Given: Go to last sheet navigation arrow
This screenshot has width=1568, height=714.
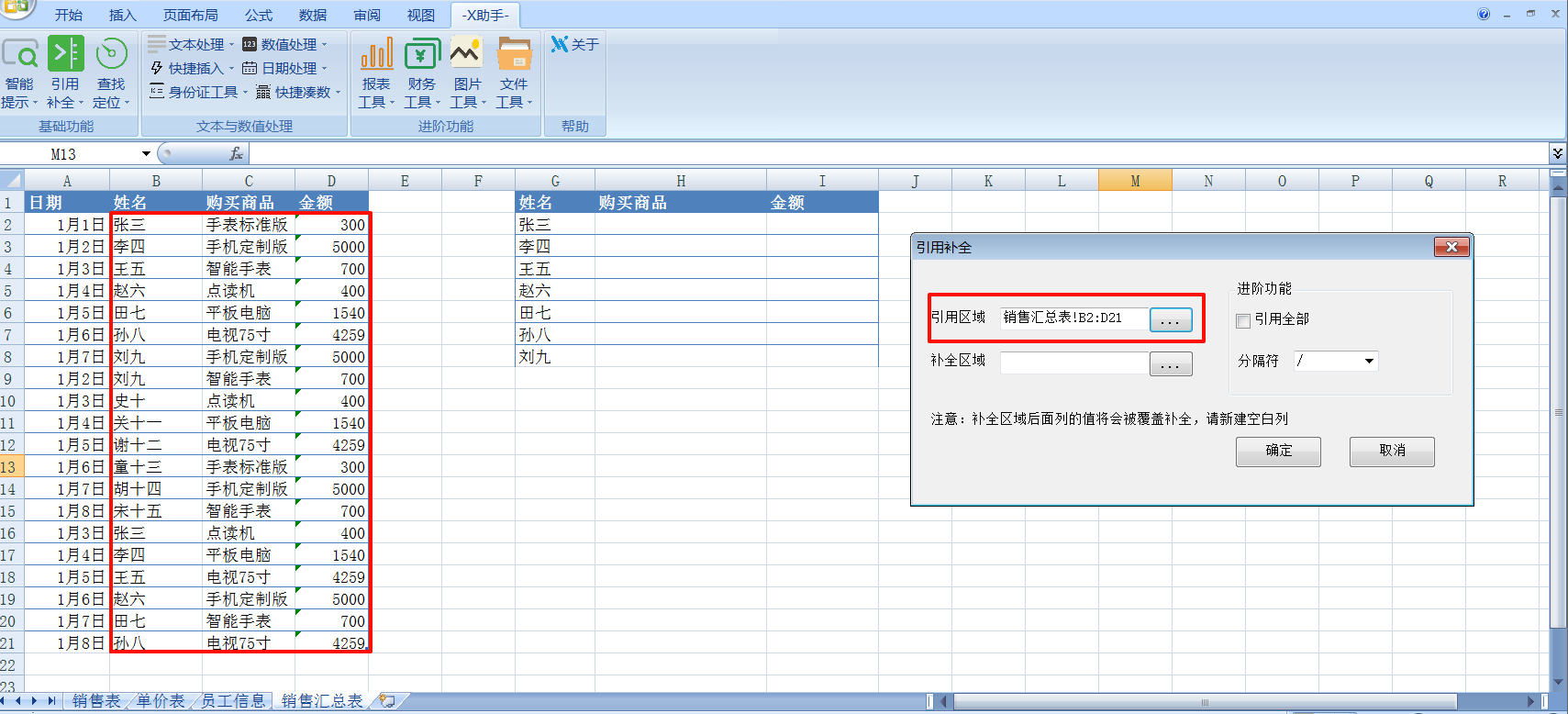Looking at the screenshot, I should (x=51, y=701).
